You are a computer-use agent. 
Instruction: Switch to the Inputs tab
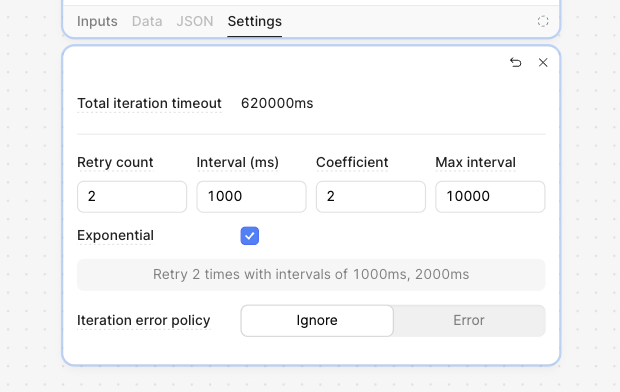pos(97,21)
